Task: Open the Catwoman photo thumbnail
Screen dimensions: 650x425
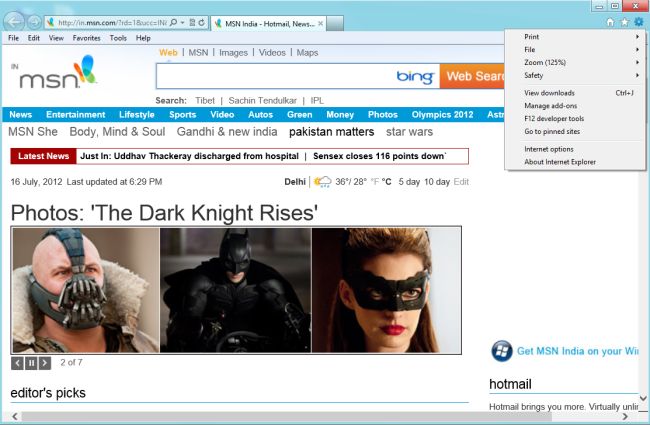Action: click(x=386, y=290)
